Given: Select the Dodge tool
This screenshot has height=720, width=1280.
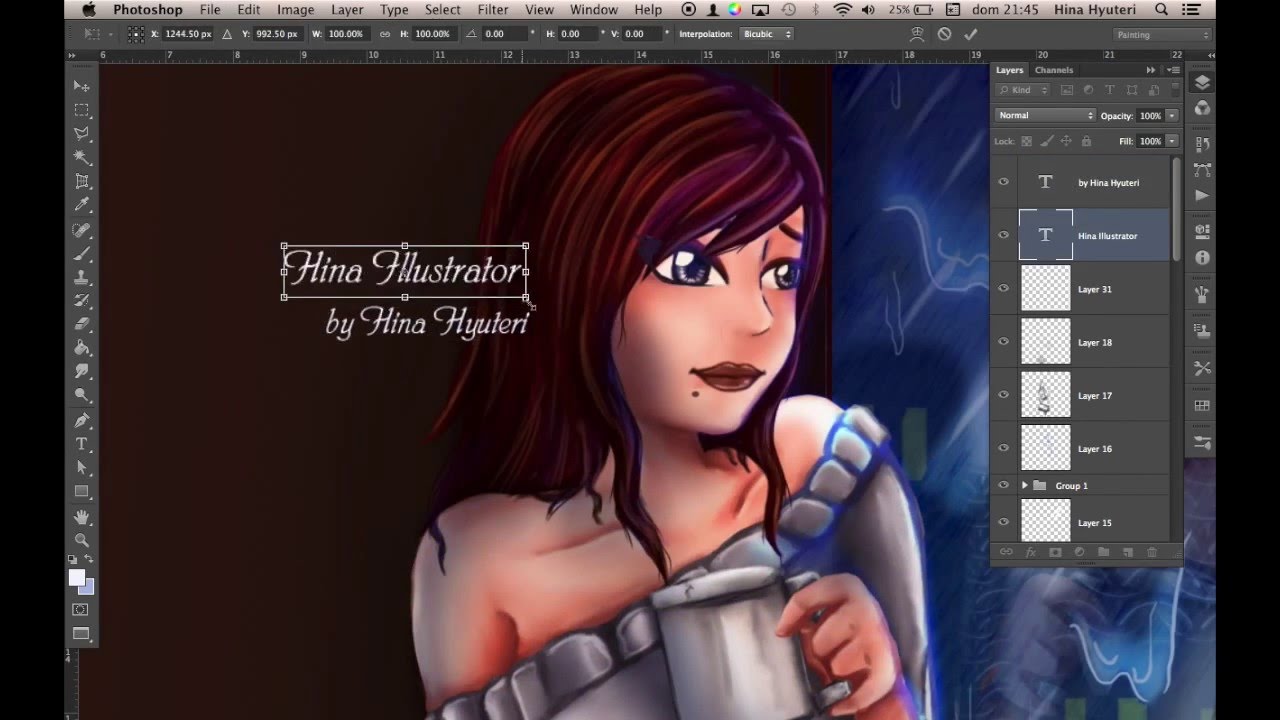Looking at the screenshot, I should tap(82, 395).
